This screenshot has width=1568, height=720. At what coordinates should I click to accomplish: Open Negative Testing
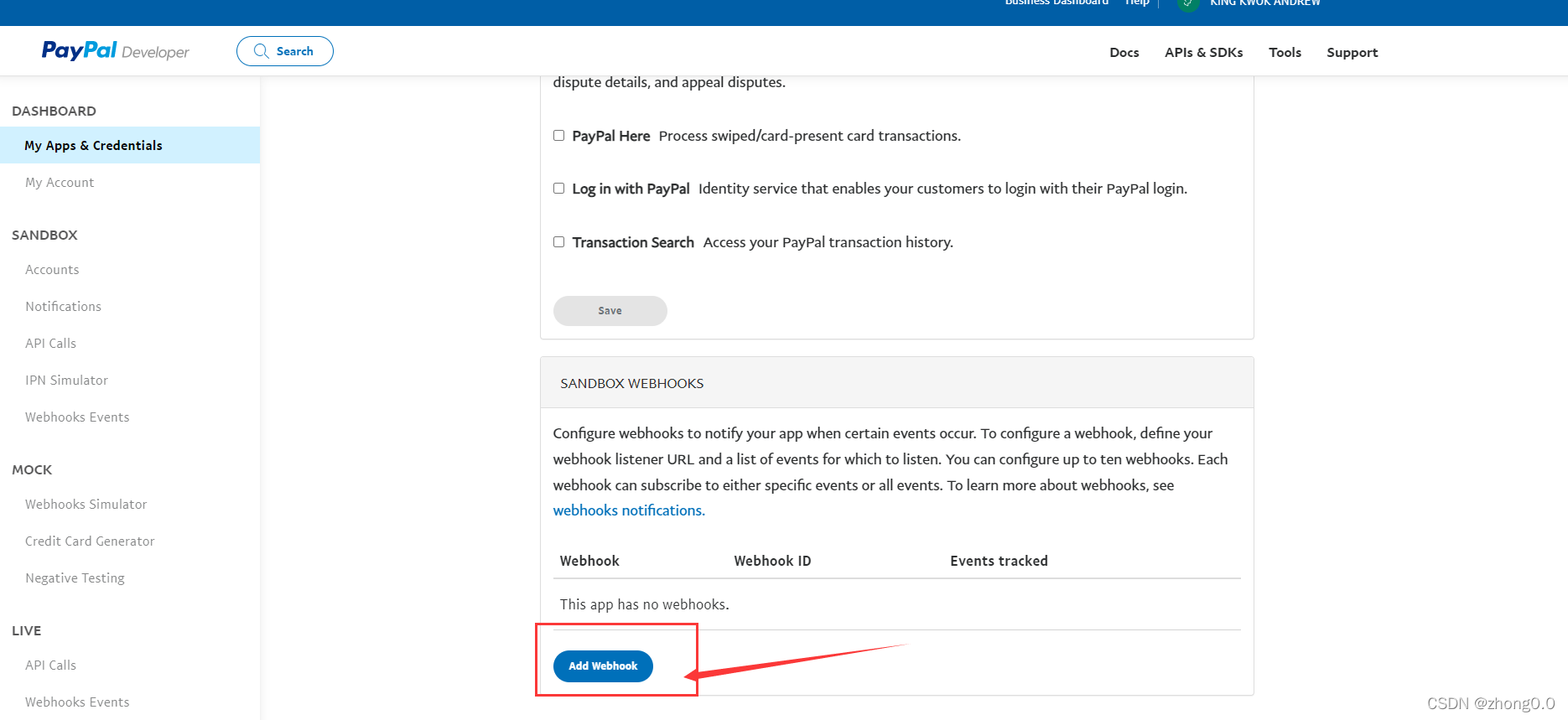[75, 578]
